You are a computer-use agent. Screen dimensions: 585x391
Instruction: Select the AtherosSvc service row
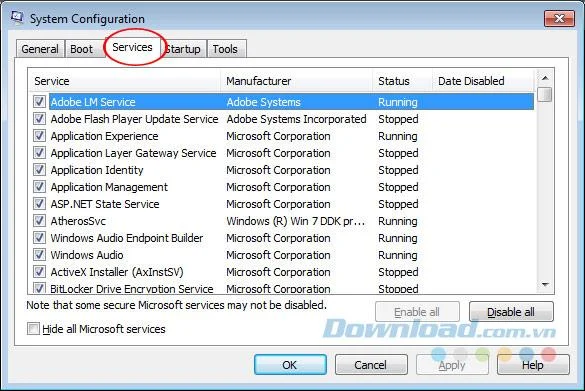284,221
